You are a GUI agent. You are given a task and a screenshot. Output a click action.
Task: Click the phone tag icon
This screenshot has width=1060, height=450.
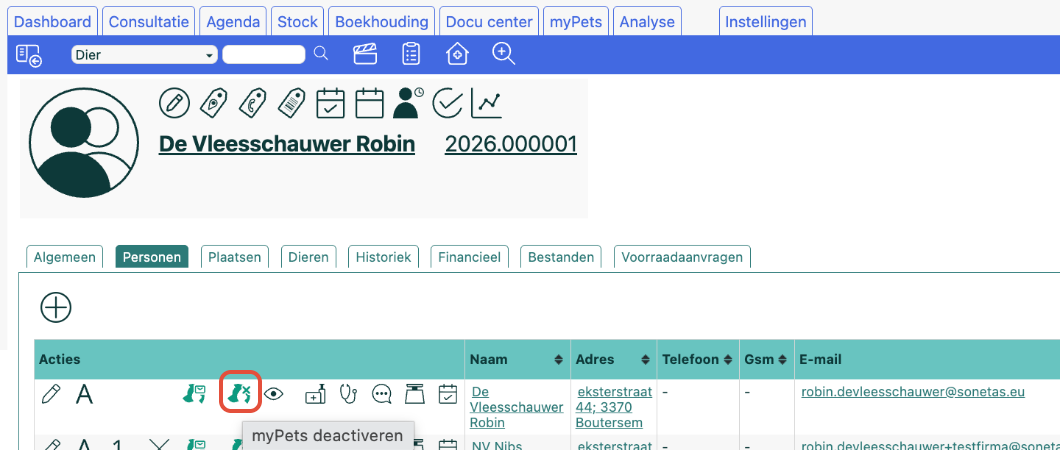[251, 103]
